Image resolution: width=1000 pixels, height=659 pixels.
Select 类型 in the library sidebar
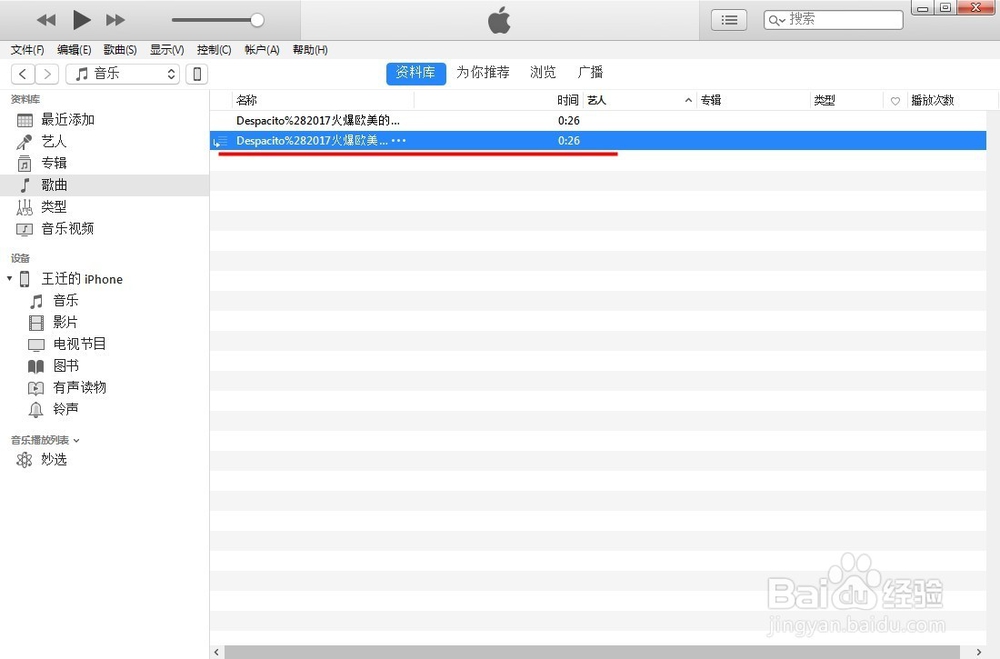click(54, 207)
